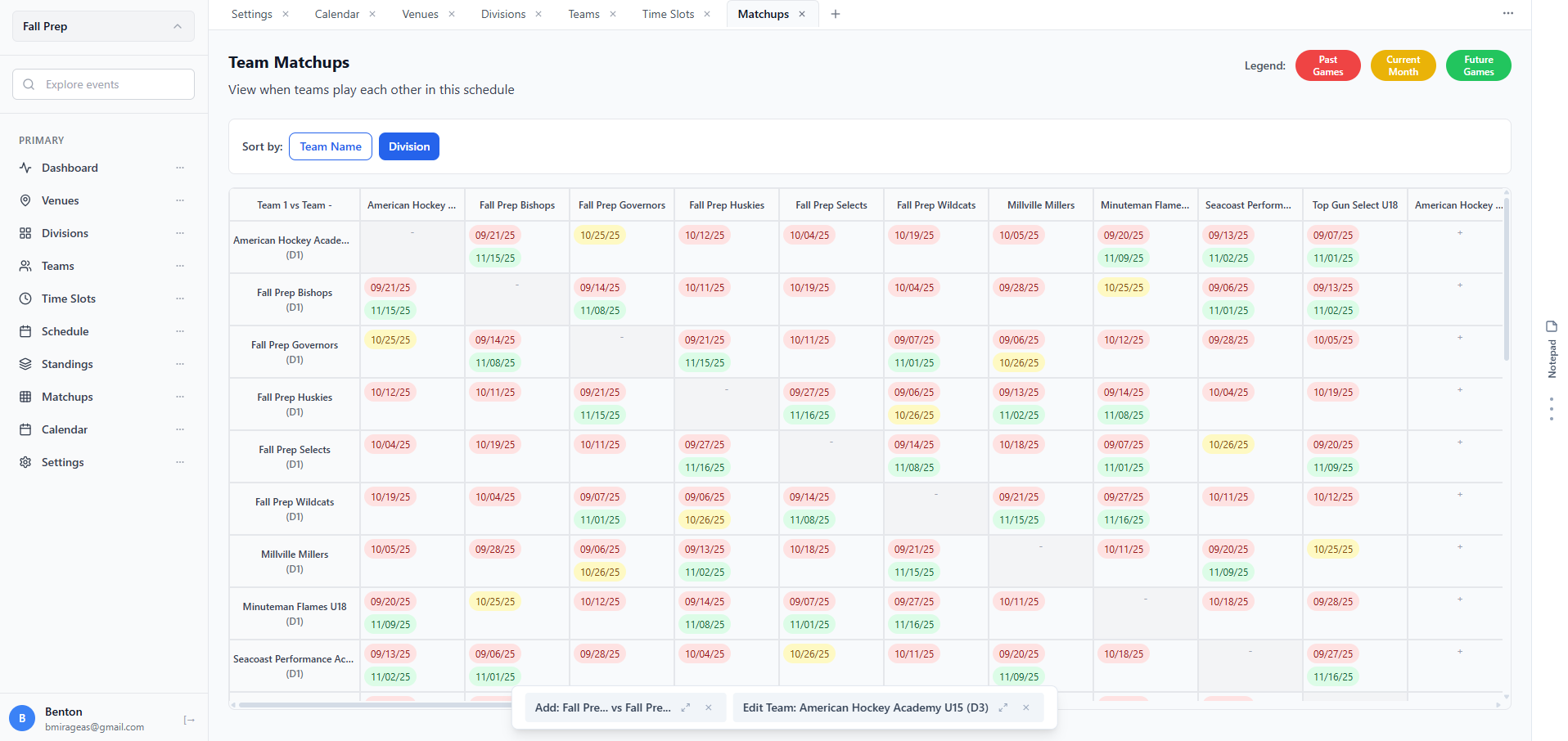Log out using the sign-out arrow
The height and width of the screenshot is (741, 1568).
coord(189,720)
